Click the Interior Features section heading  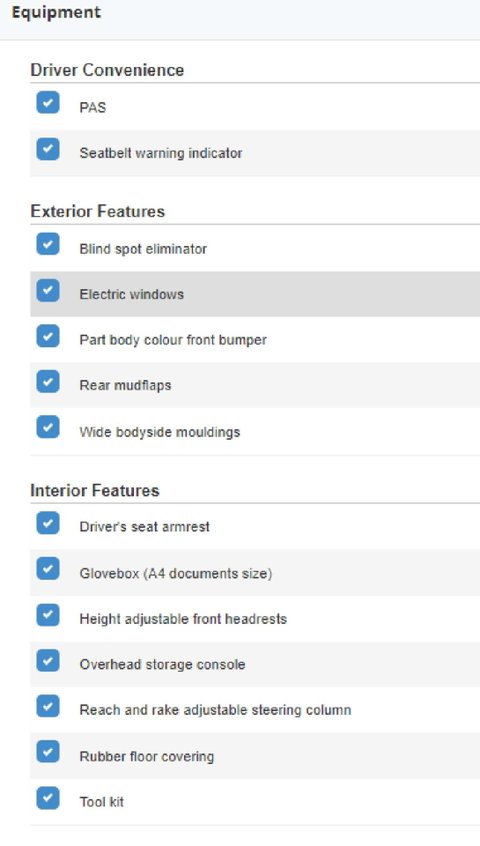tap(95, 490)
